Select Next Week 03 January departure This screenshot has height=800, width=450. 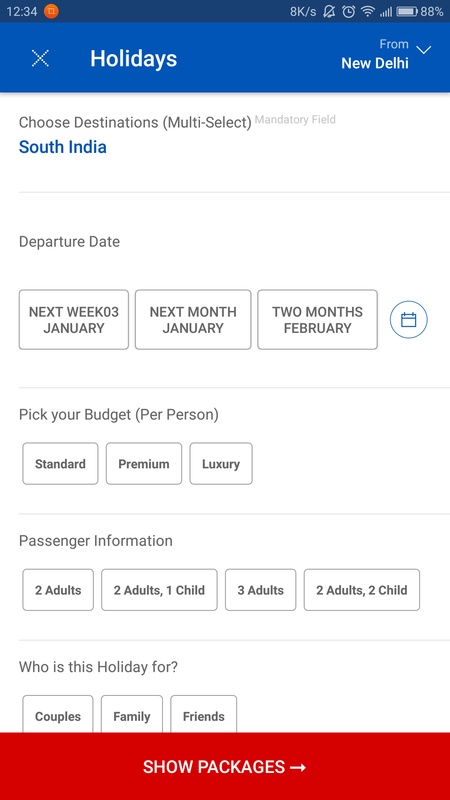pos(73,320)
